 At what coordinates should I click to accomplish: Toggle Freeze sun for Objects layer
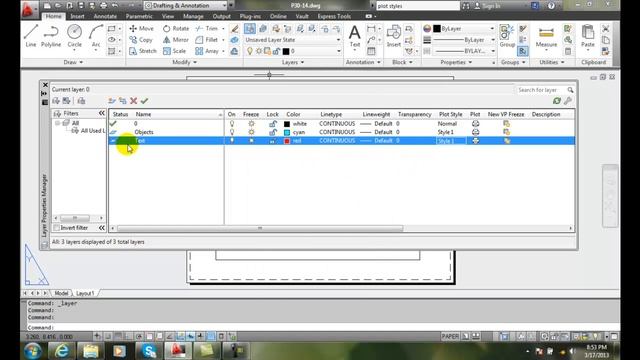click(251, 132)
